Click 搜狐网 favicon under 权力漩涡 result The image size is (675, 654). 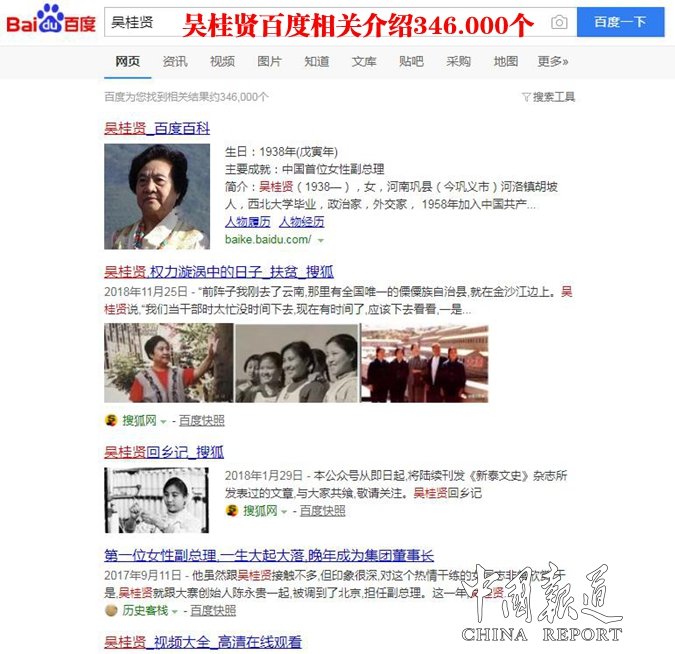[111, 420]
